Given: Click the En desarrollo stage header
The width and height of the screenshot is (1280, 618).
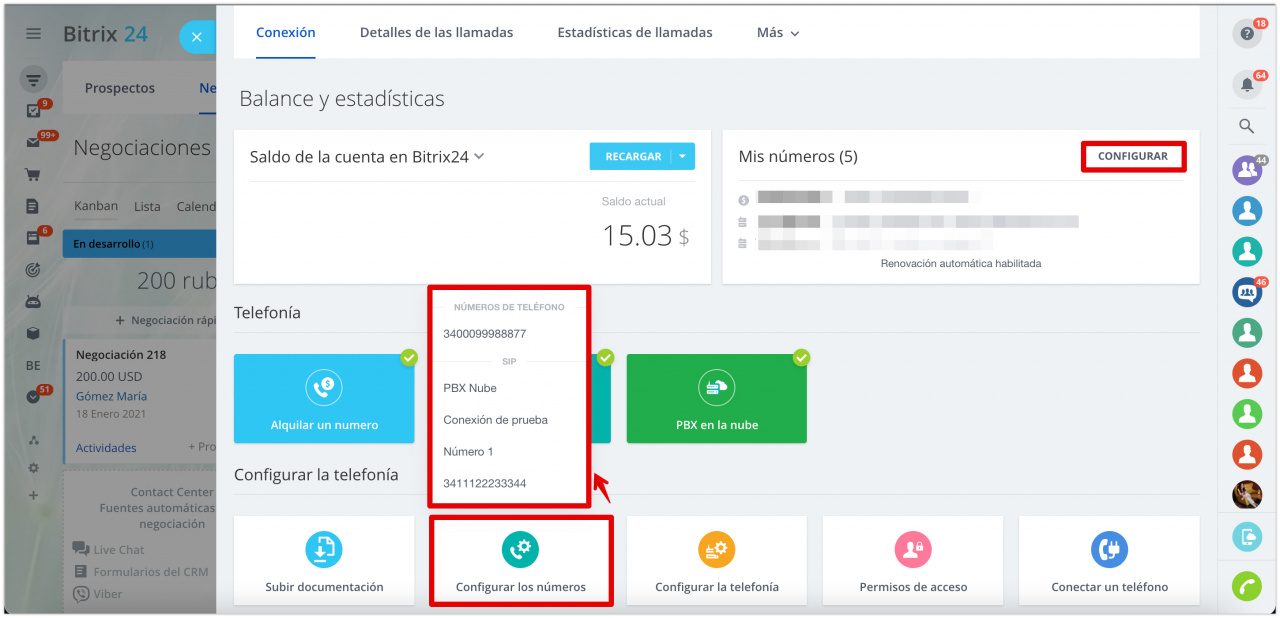Looking at the screenshot, I should click(x=139, y=244).
